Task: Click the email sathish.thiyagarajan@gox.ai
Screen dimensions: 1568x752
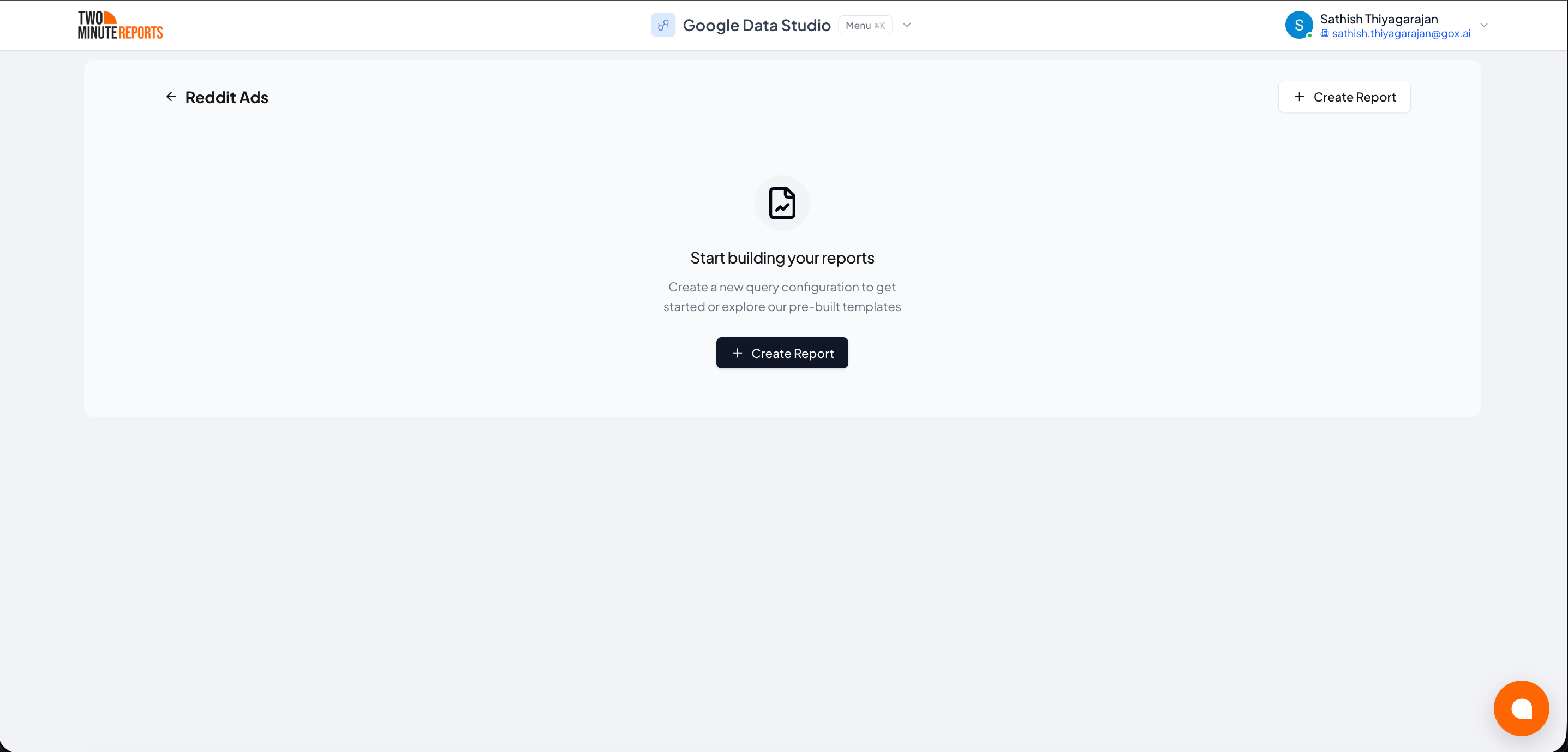Action: click(1401, 33)
